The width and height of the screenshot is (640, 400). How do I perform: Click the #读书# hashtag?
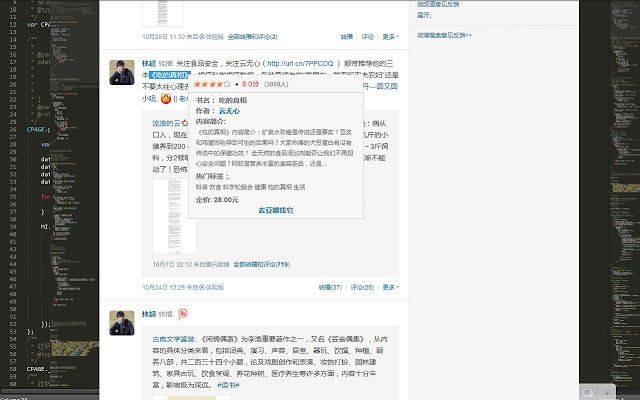coord(228,385)
